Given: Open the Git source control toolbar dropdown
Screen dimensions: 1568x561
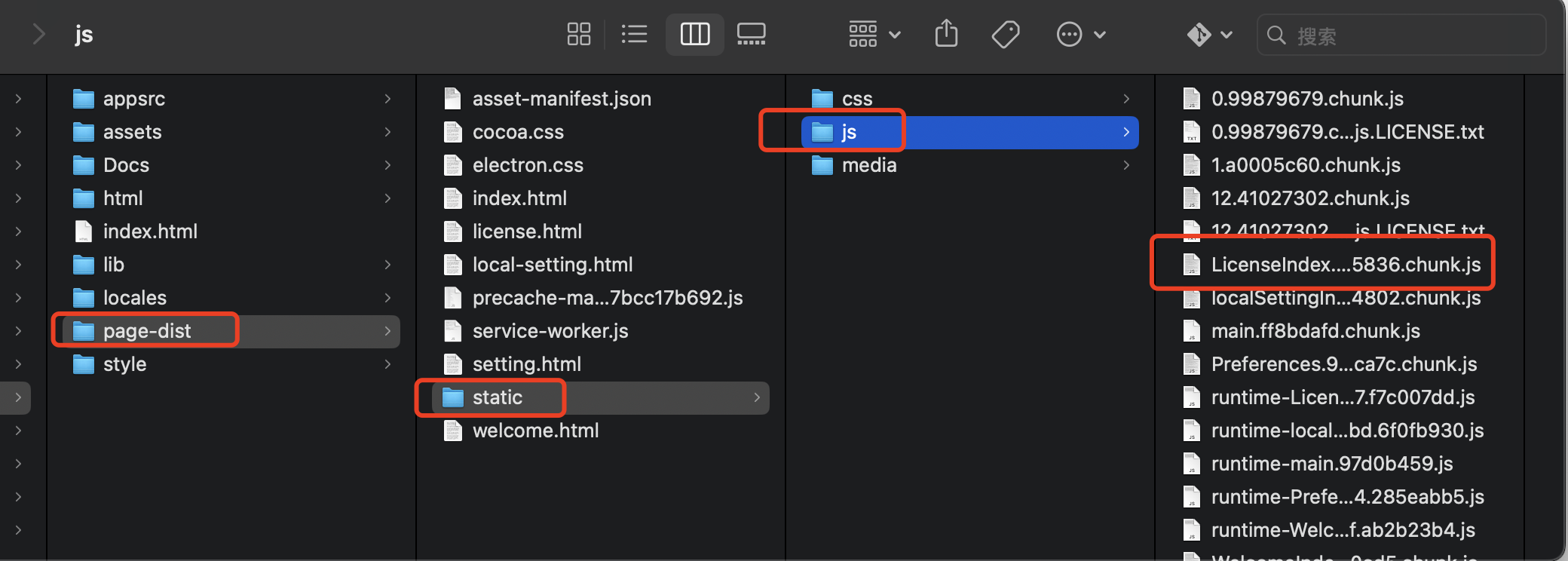Looking at the screenshot, I should tap(1209, 34).
